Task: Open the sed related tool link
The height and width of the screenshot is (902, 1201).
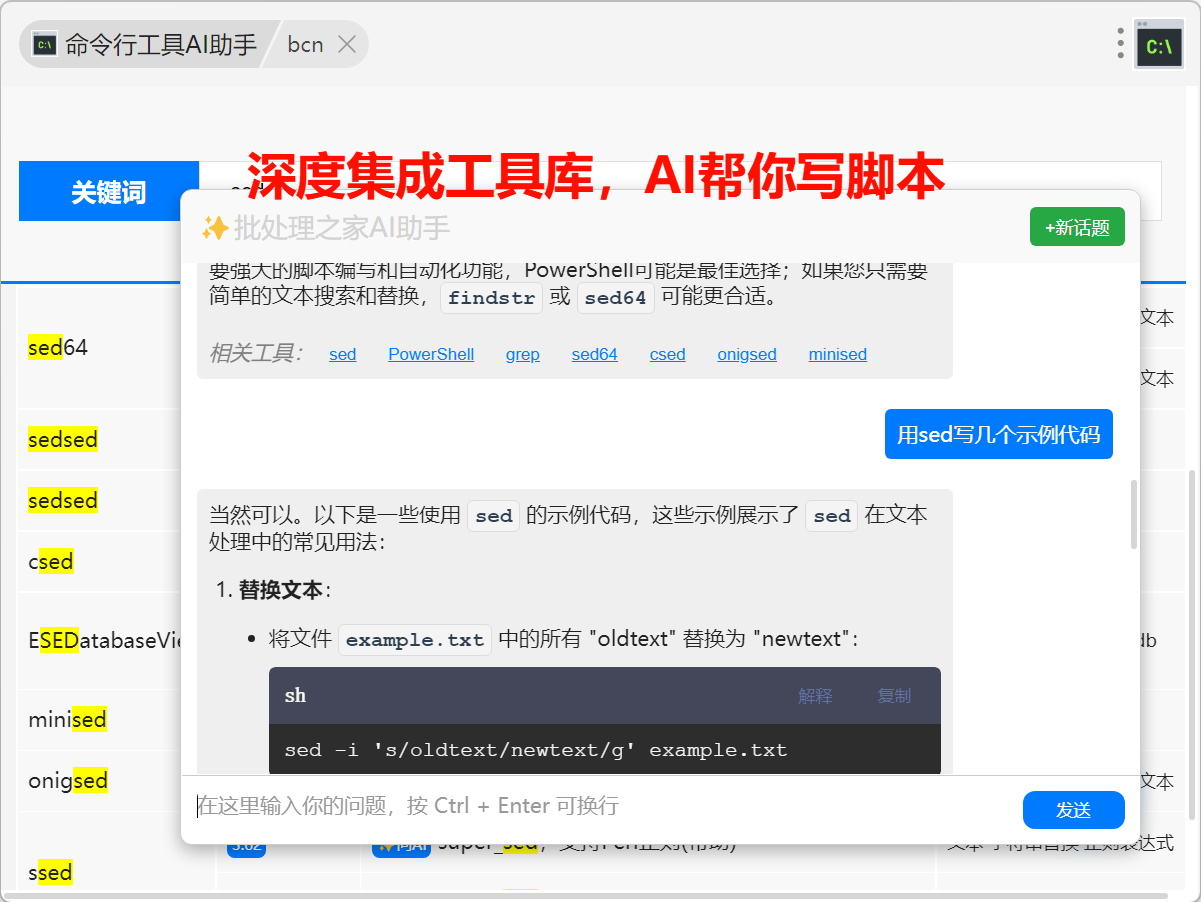Action: pos(342,354)
